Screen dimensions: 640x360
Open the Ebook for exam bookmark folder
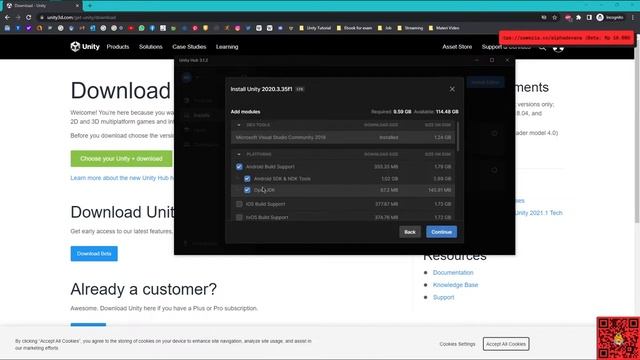coord(354,28)
